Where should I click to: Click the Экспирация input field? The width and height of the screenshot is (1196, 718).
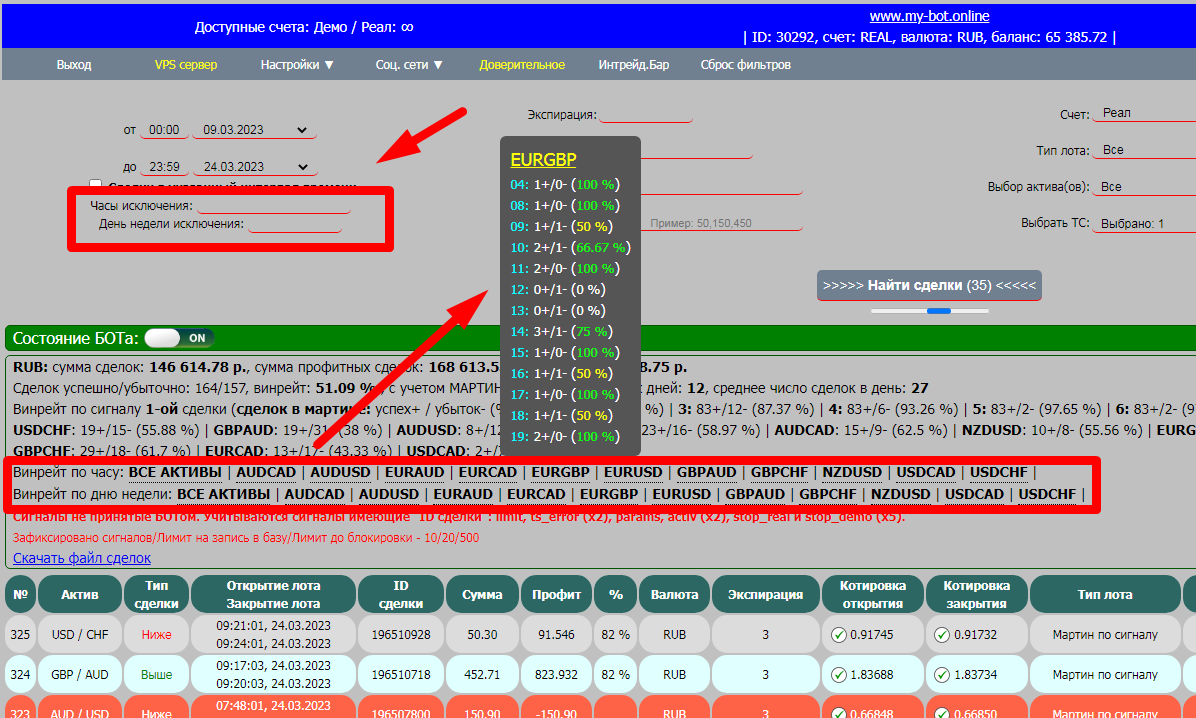[x=646, y=114]
